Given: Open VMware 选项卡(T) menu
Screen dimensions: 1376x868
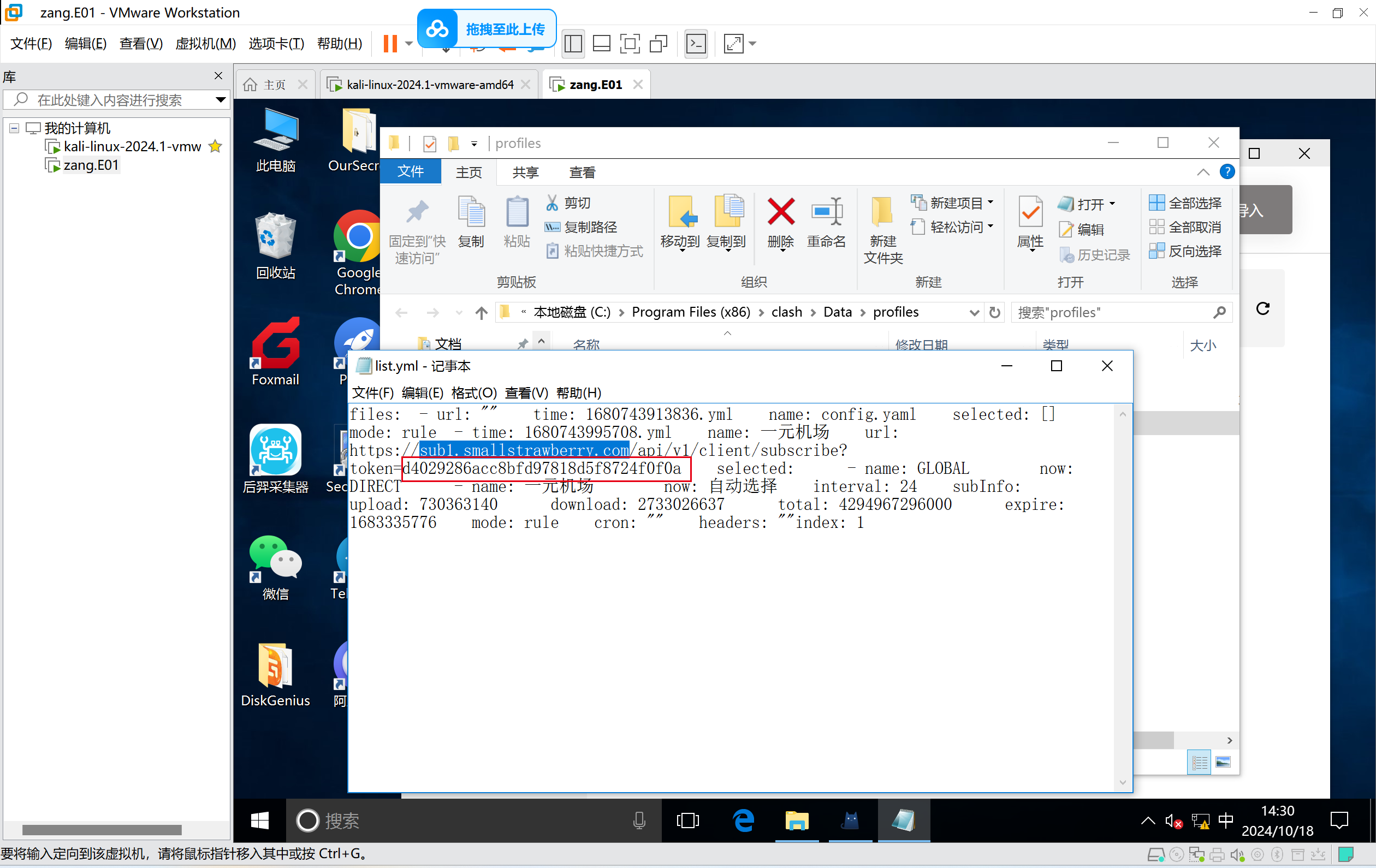Looking at the screenshot, I should tap(277, 44).
